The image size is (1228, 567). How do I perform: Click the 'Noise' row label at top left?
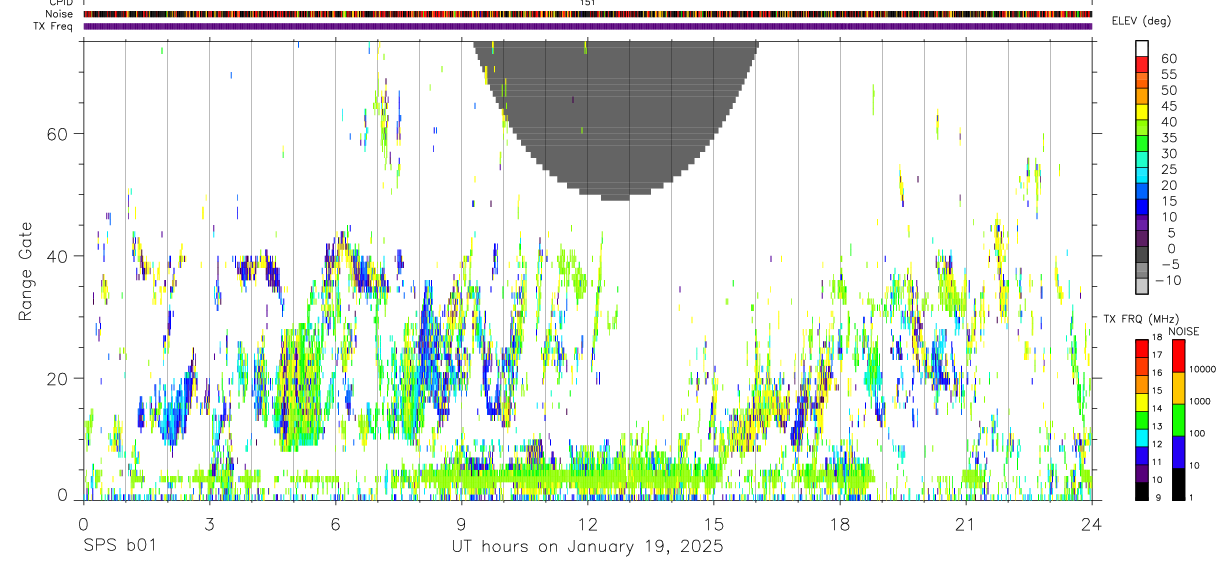point(60,15)
